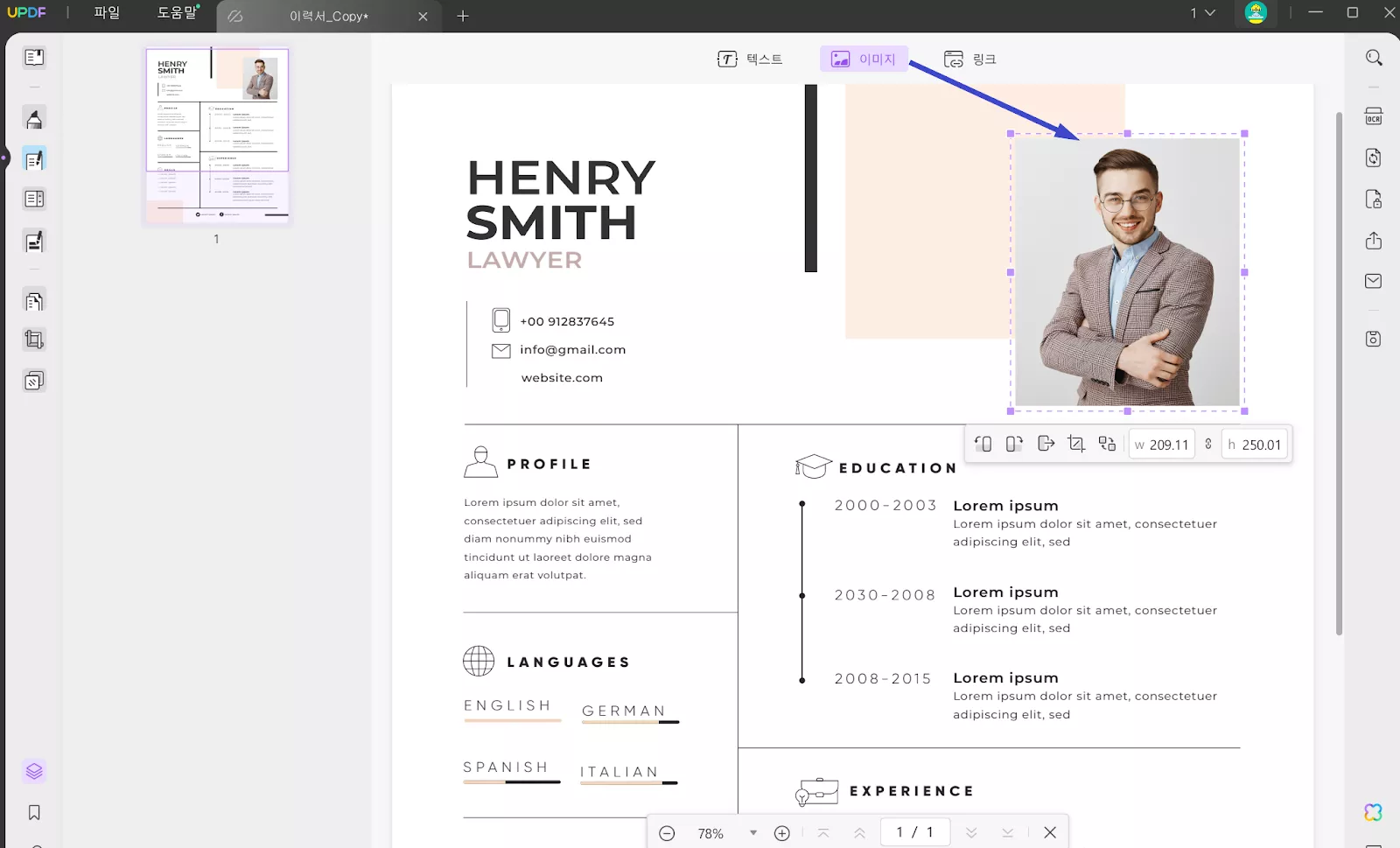Open the 도움말 menu
The image size is (1400, 848).
click(178, 13)
